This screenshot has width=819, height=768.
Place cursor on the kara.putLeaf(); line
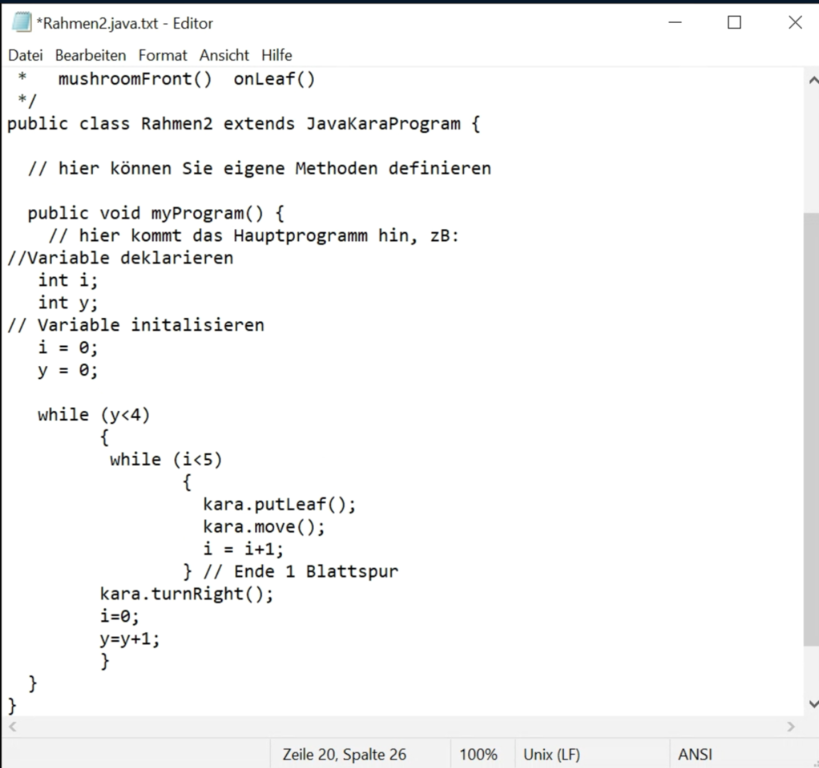click(x=279, y=504)
